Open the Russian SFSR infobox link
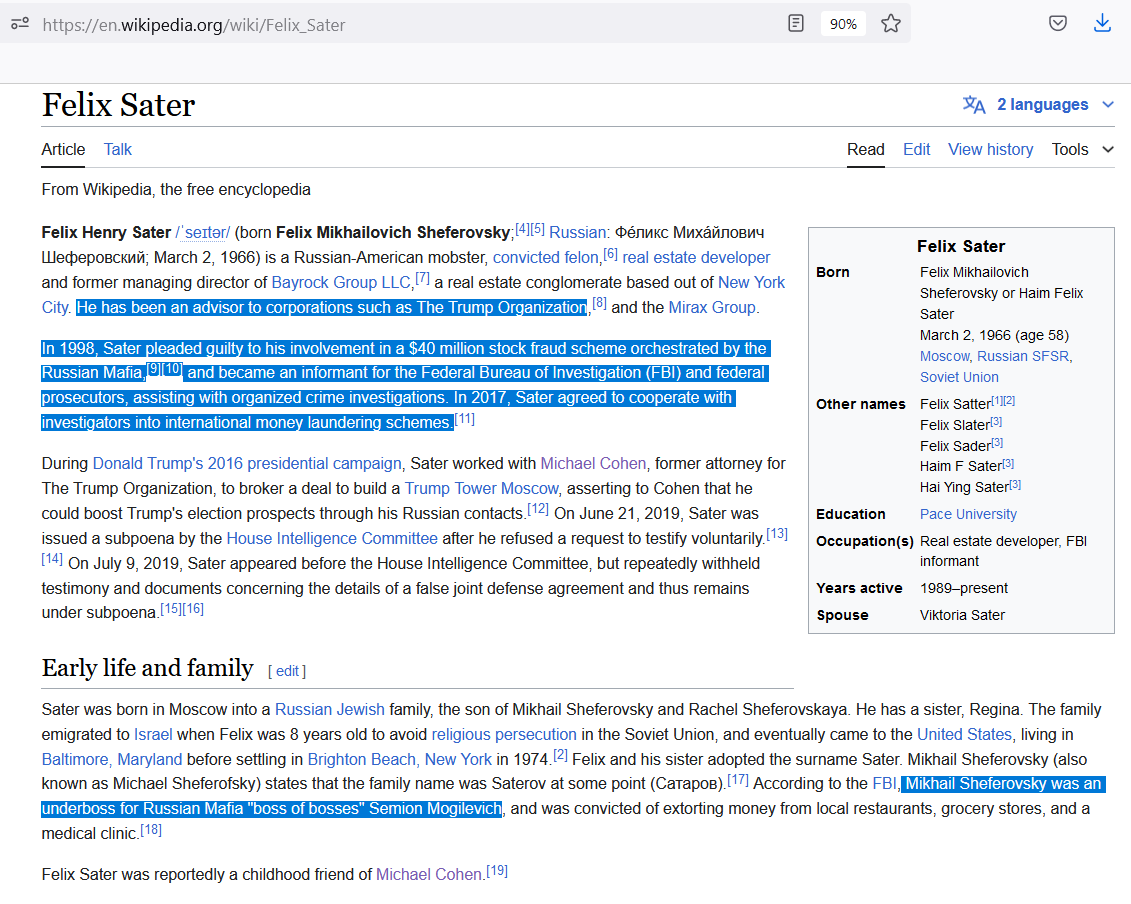This screenshot has height=904, width=1131. [x=1023, y=356]
